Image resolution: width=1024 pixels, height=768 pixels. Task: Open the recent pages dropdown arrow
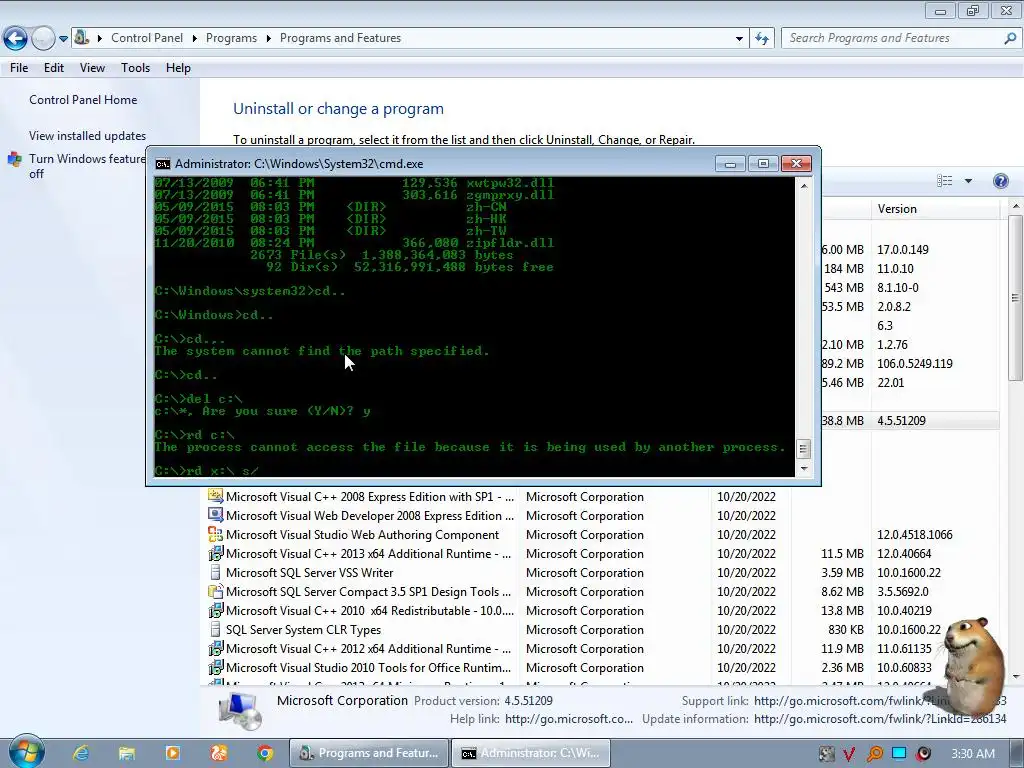[x=63, y=39]
